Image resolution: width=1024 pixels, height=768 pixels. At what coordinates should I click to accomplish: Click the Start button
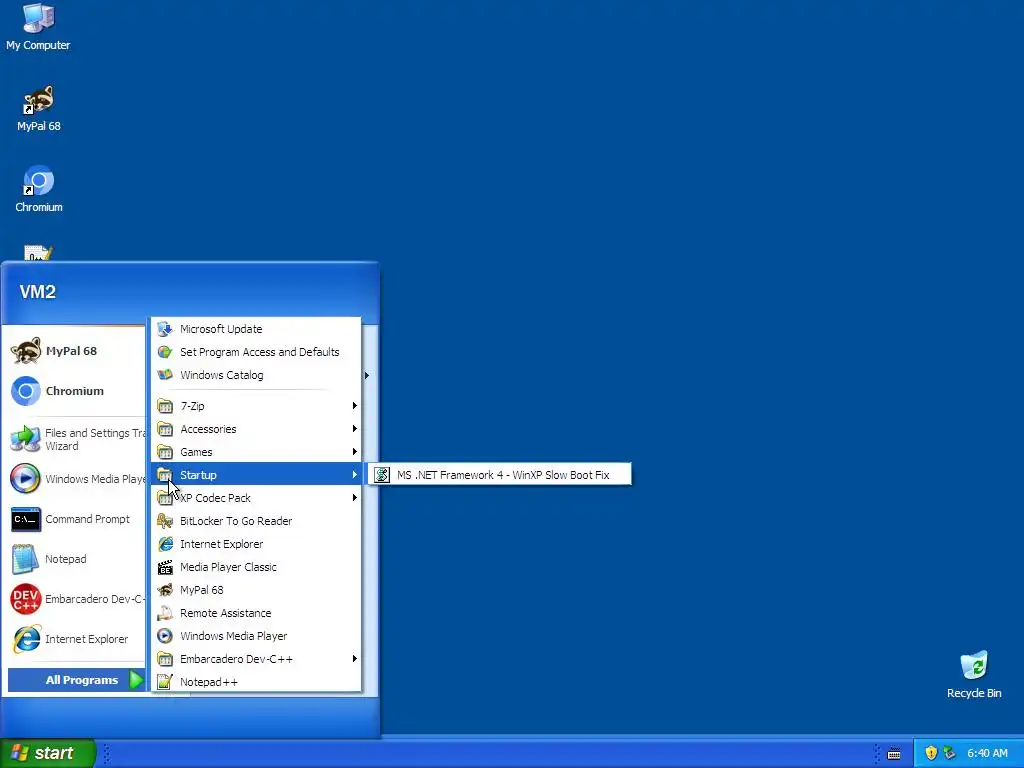[x=47, y=753]
